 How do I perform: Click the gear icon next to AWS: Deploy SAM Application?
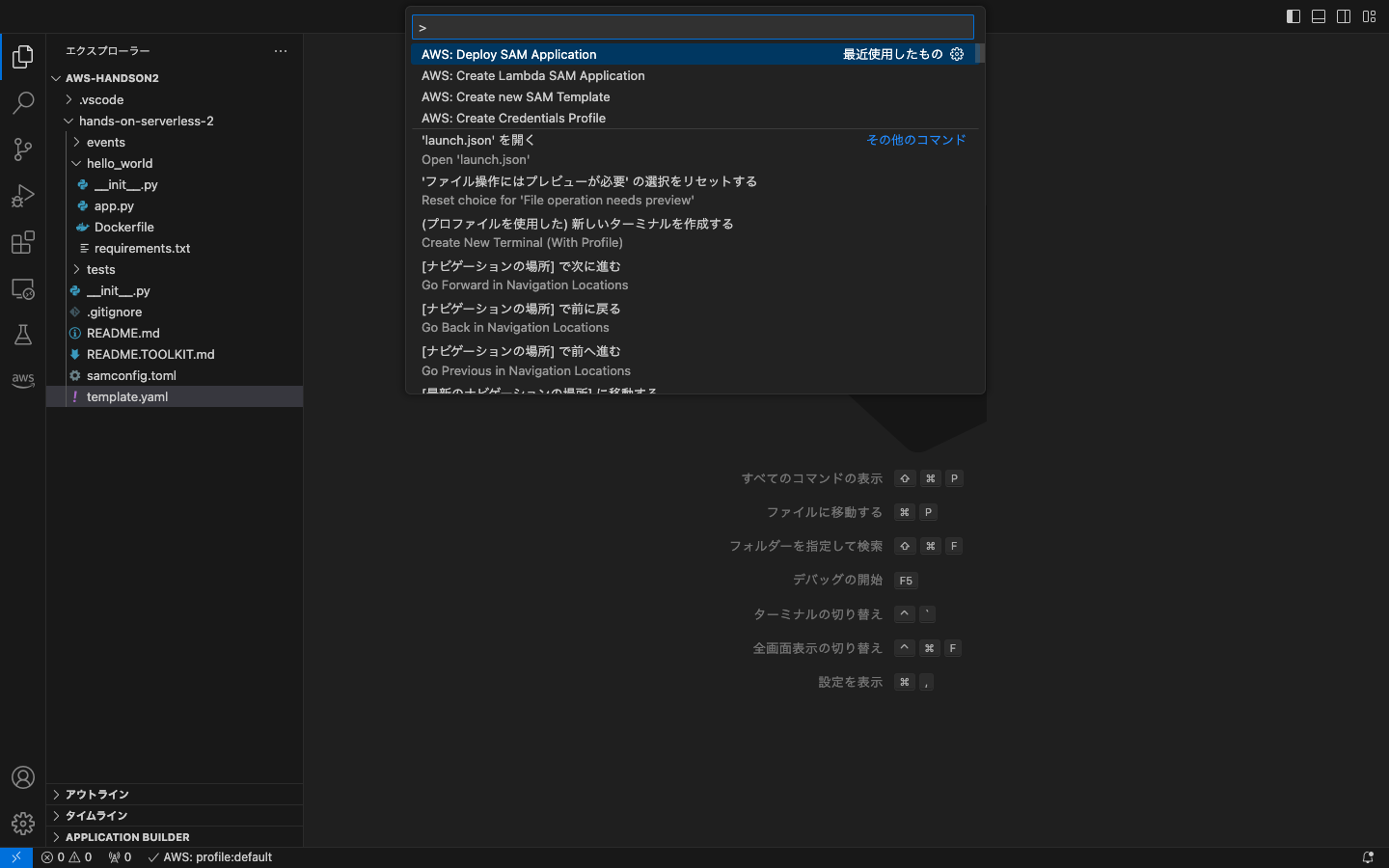(x=957, y=54)
